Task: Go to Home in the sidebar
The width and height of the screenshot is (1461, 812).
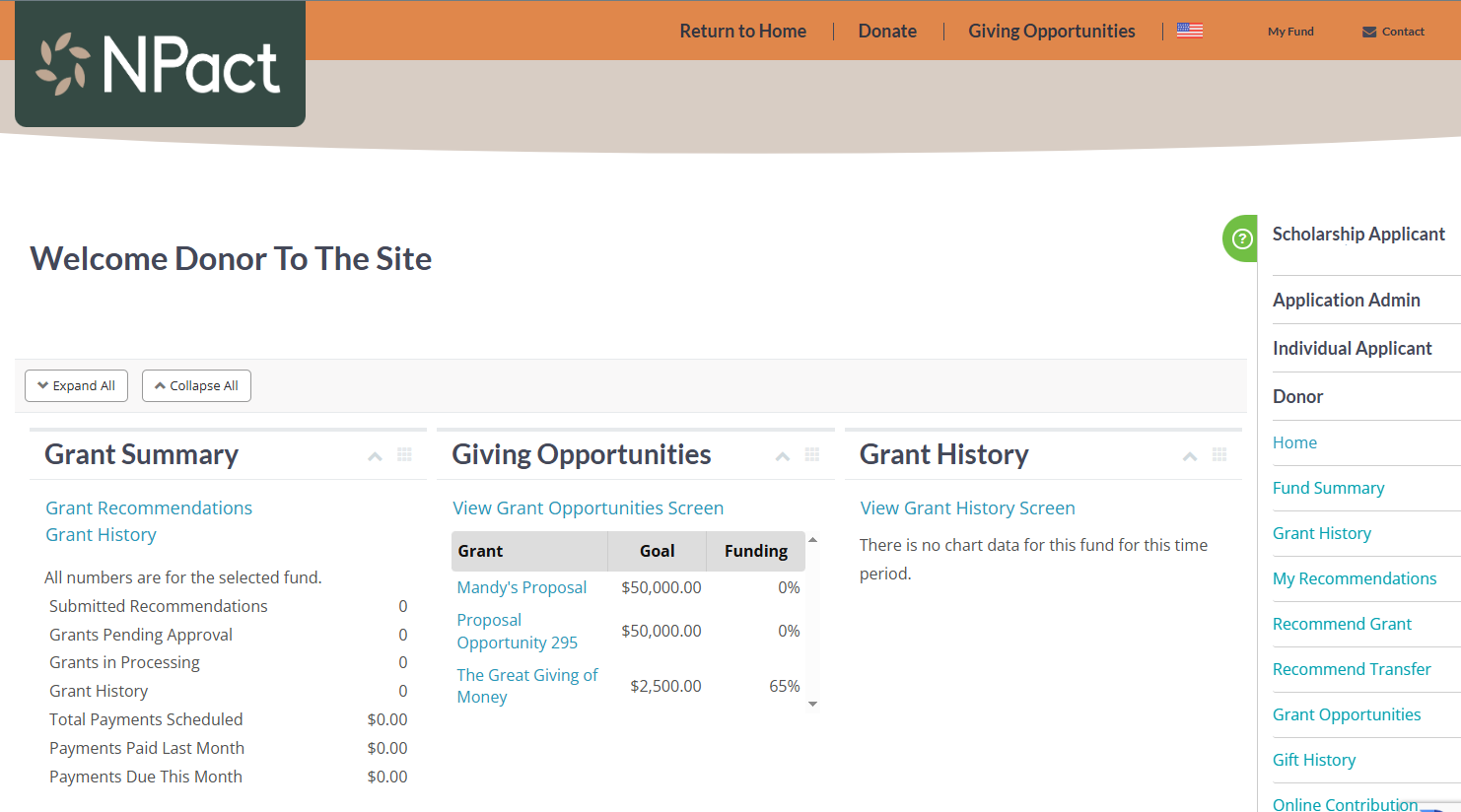Action: coord(1294,442)
